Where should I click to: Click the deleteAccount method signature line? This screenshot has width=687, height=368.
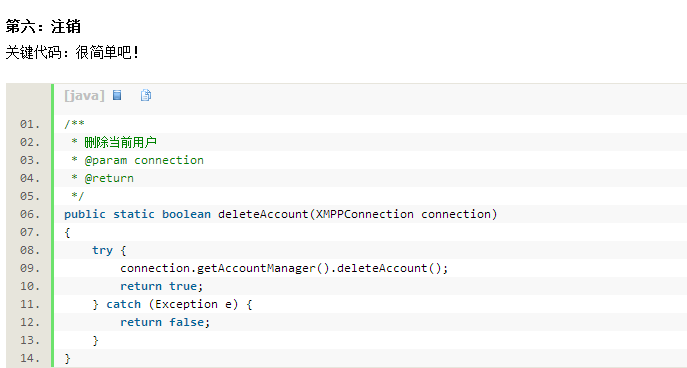pyautogui.click(x=281, y=214)
